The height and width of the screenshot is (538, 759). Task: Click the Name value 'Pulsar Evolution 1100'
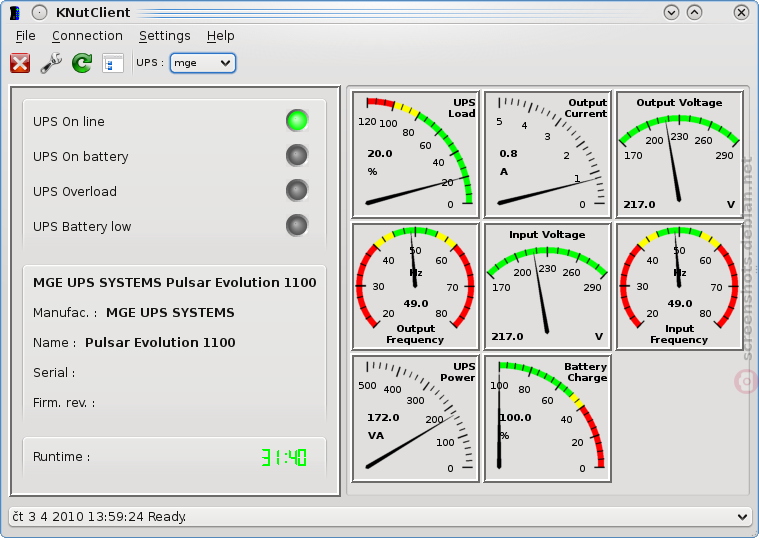(160, 343)
